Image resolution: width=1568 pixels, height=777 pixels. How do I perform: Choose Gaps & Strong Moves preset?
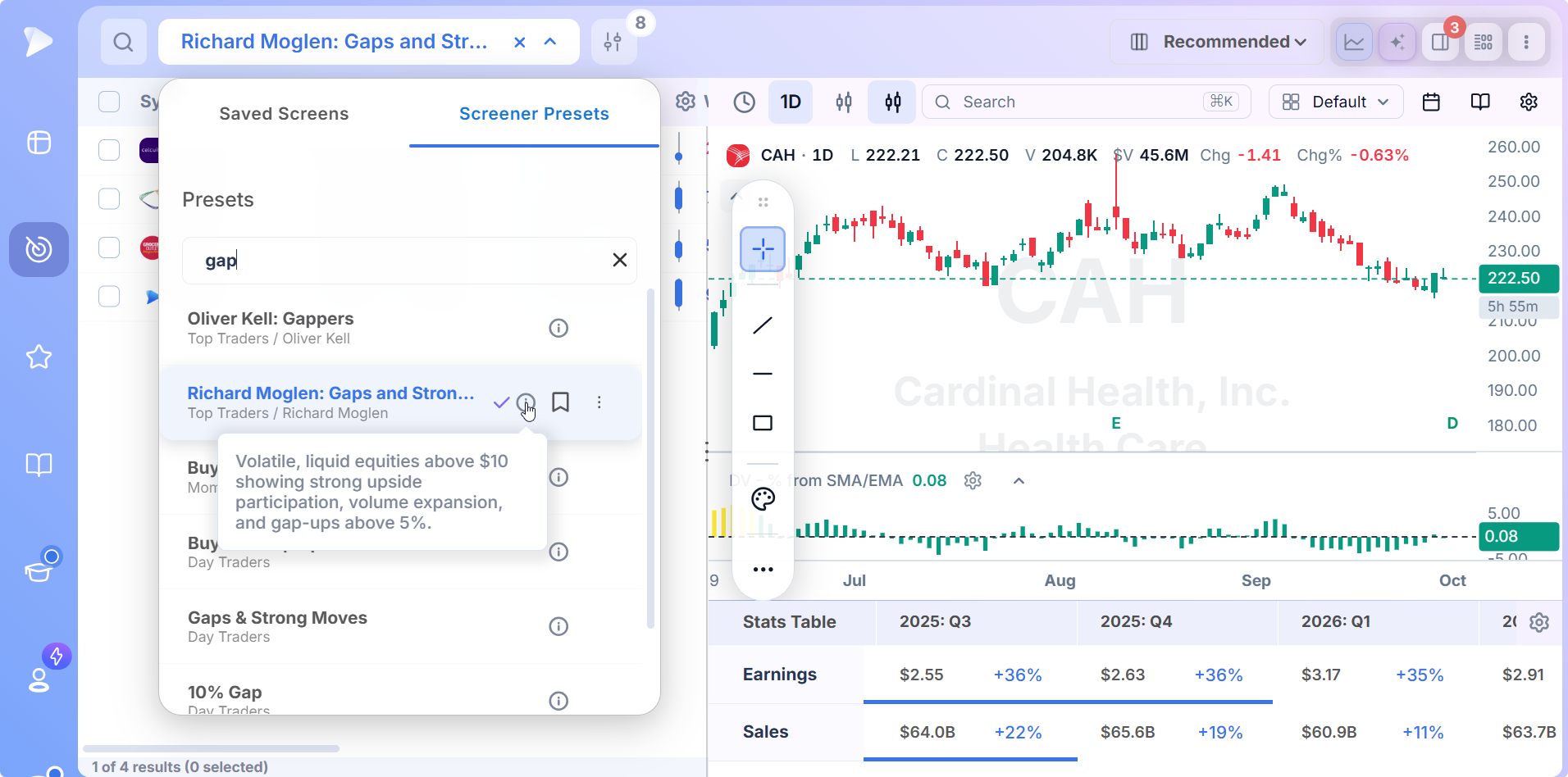[x=401, y=626]
